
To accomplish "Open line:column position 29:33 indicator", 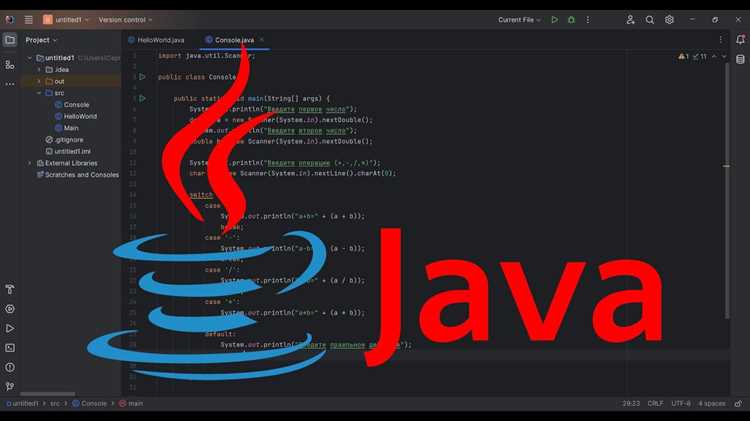I will tap(631, 403).
